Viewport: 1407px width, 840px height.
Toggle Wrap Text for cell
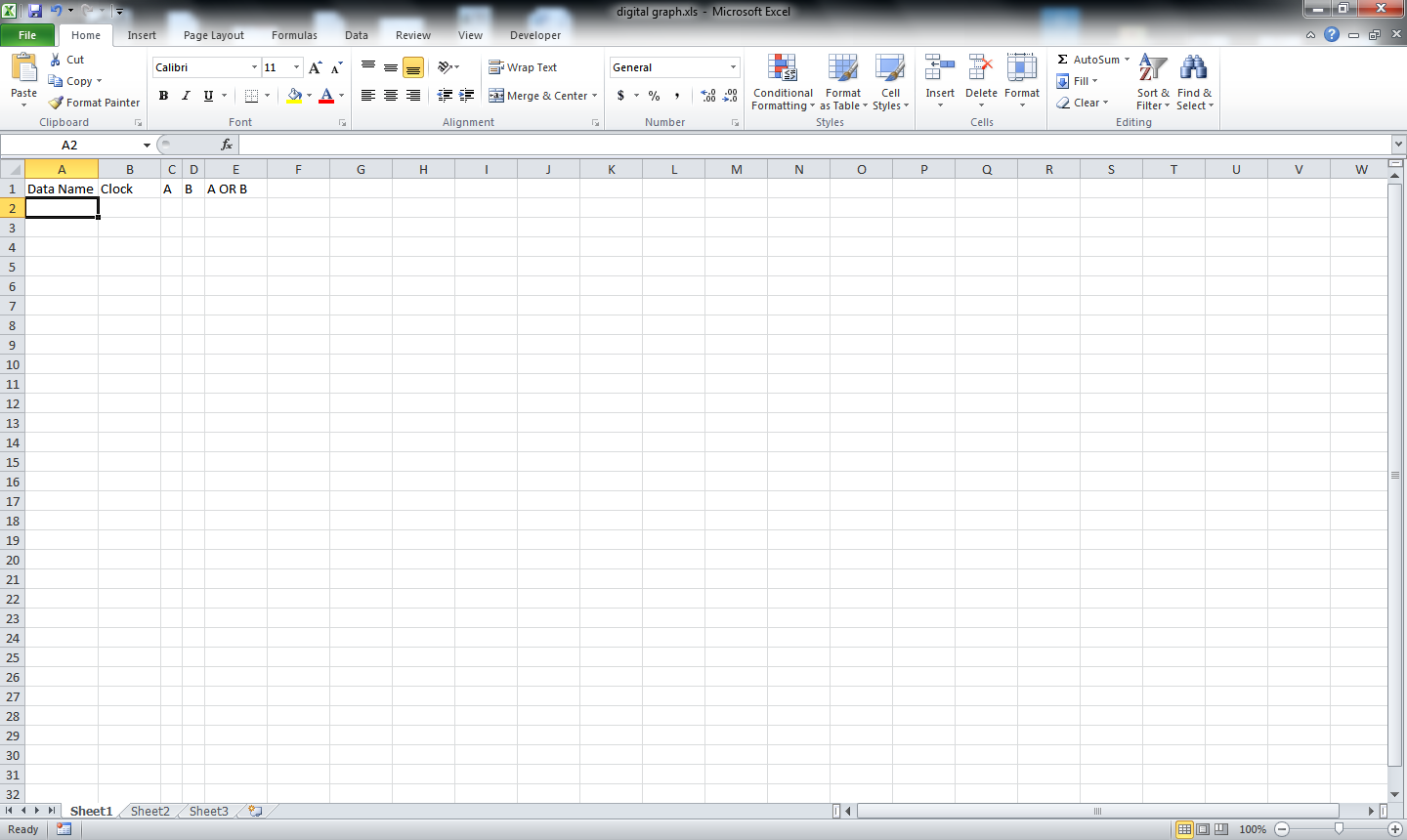coord(523,67)
